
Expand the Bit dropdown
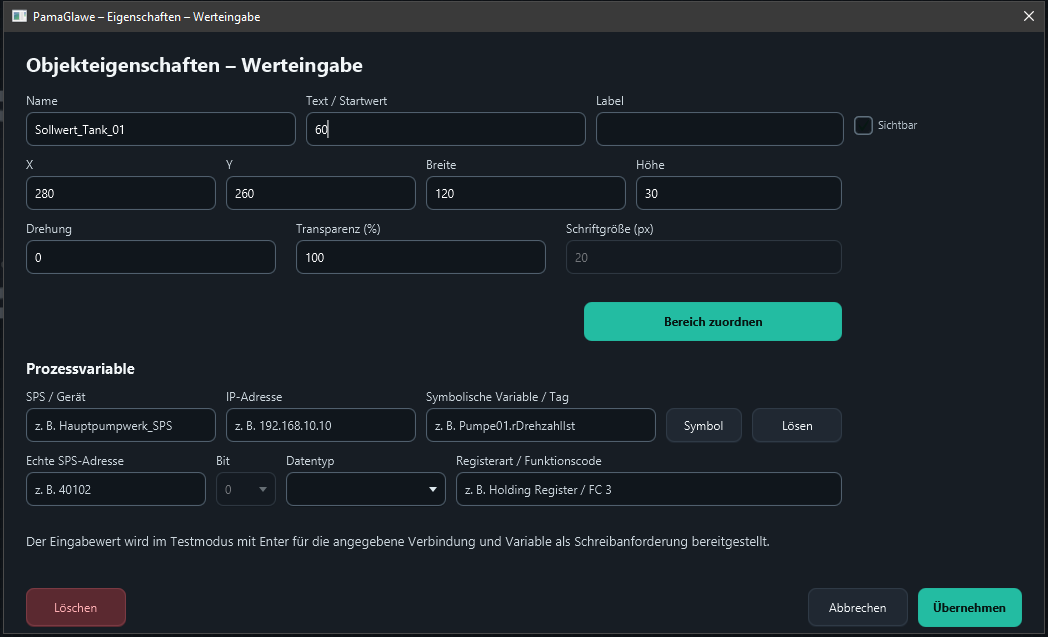point(246,489)
